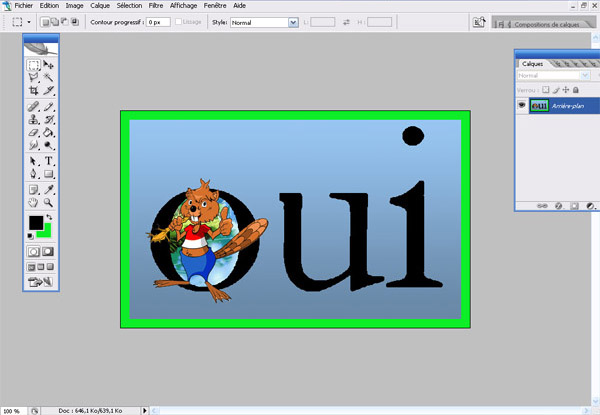
Task: Pick the Dodge tool
Action: (48, 145)
